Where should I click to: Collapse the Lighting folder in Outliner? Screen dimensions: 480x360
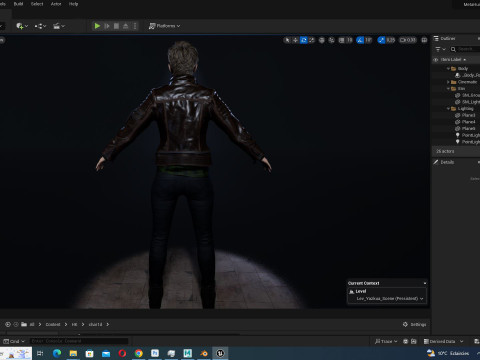[x=448, y=109]
